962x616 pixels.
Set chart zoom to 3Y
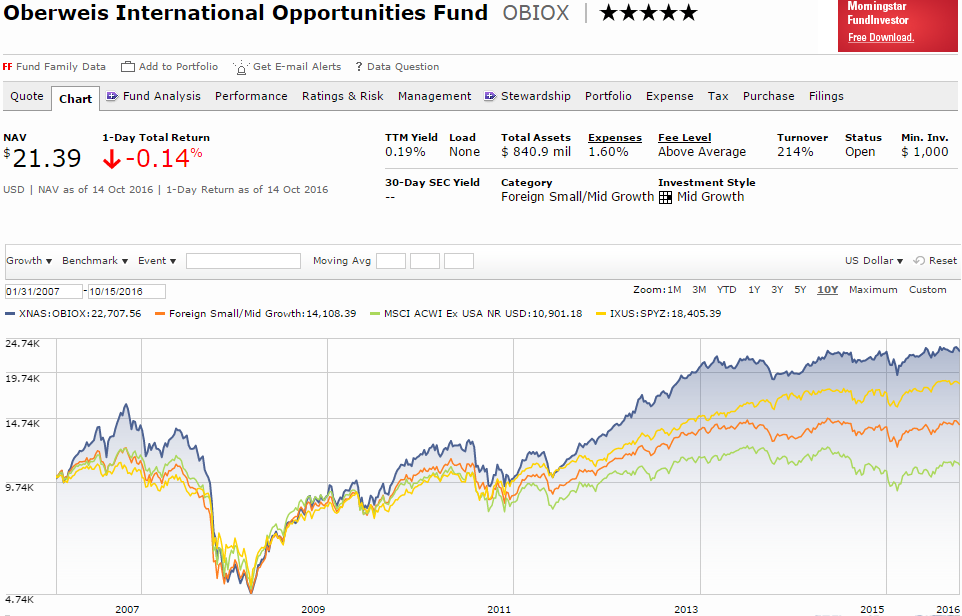click(777, 290)
